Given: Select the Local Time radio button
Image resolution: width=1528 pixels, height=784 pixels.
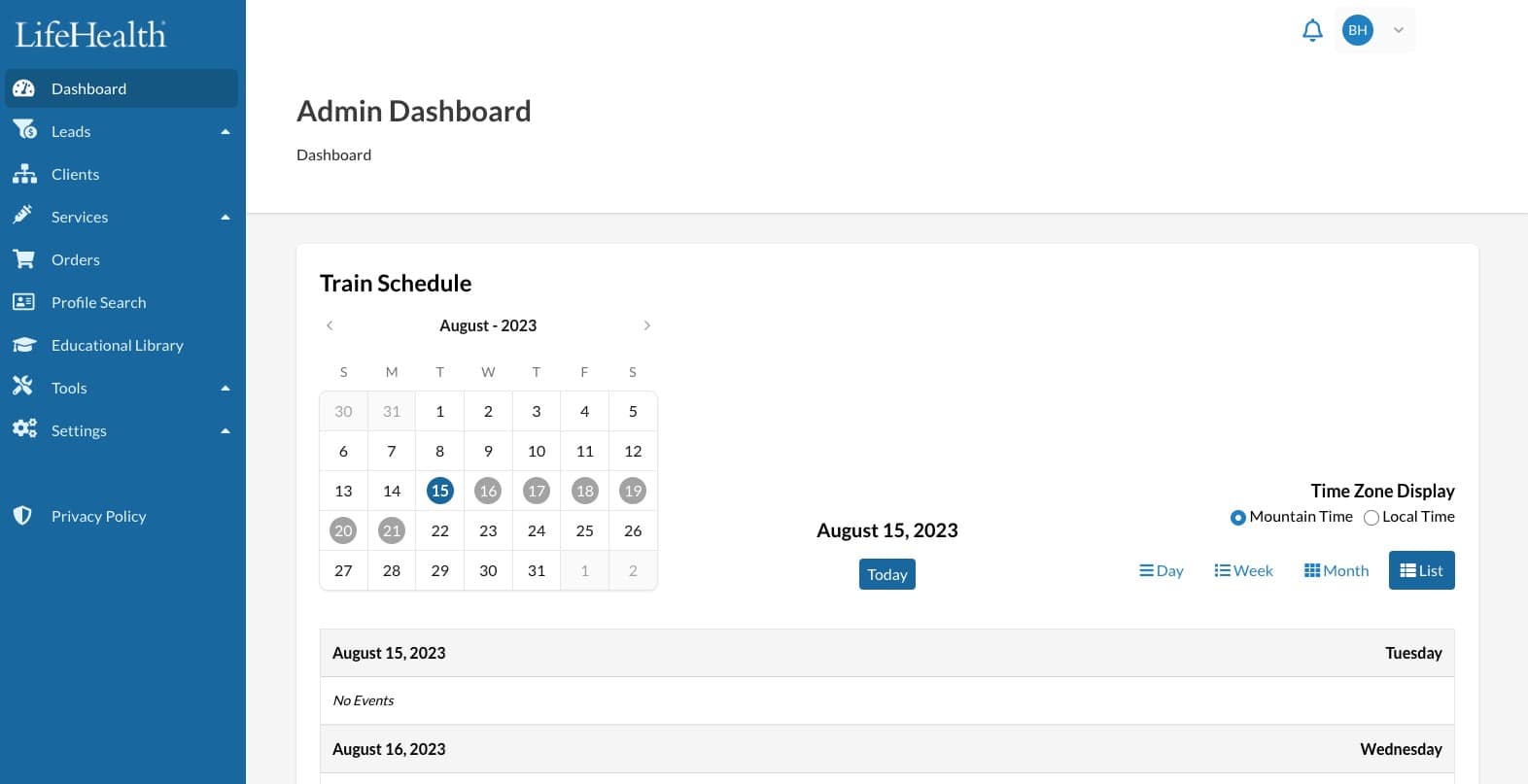Looking at the screenshot, I should (x=1372, y=518).
